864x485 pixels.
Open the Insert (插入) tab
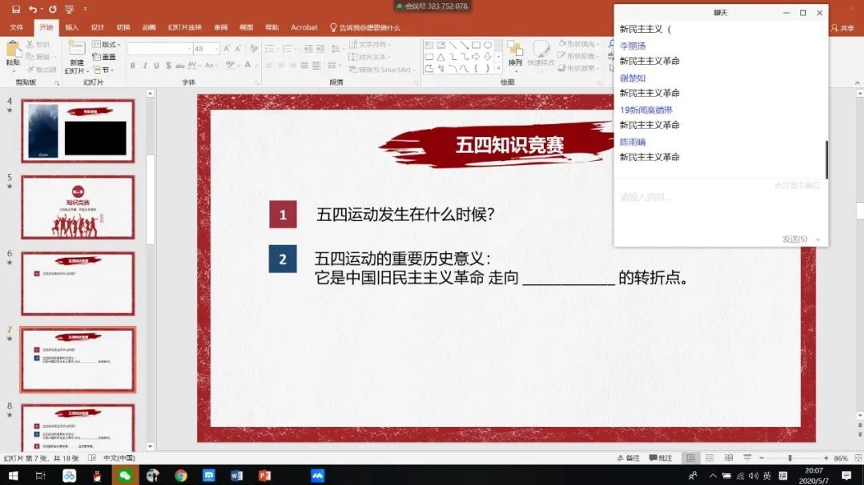coord(72,27)
